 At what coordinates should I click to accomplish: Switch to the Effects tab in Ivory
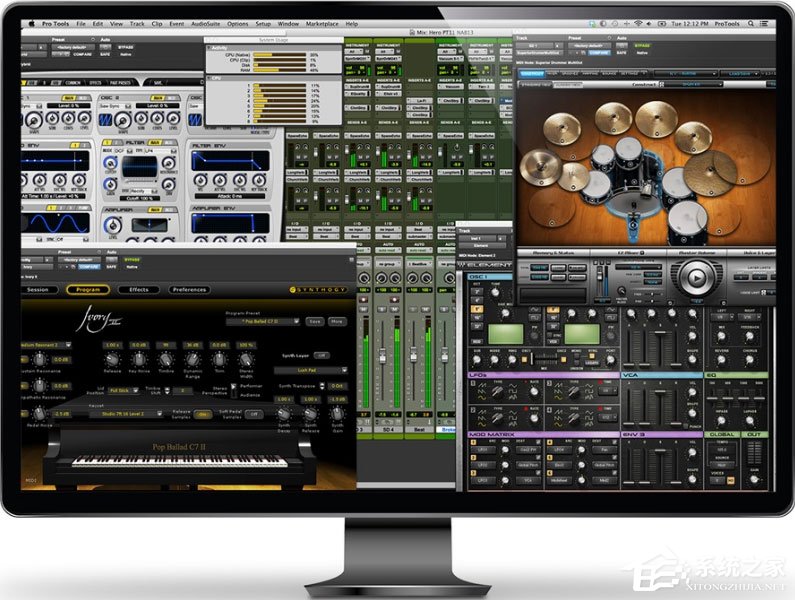pos(139,290)
